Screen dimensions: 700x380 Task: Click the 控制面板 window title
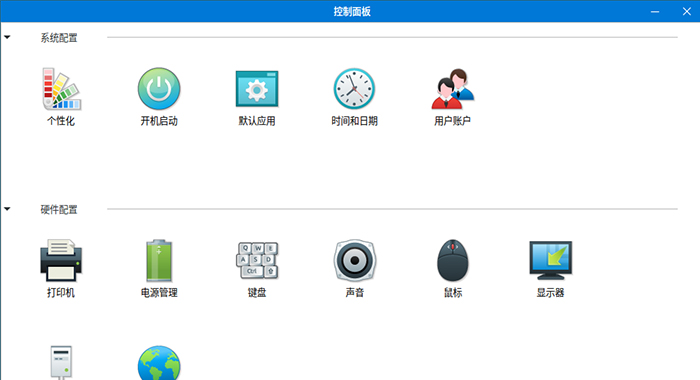tap(352, 11)
